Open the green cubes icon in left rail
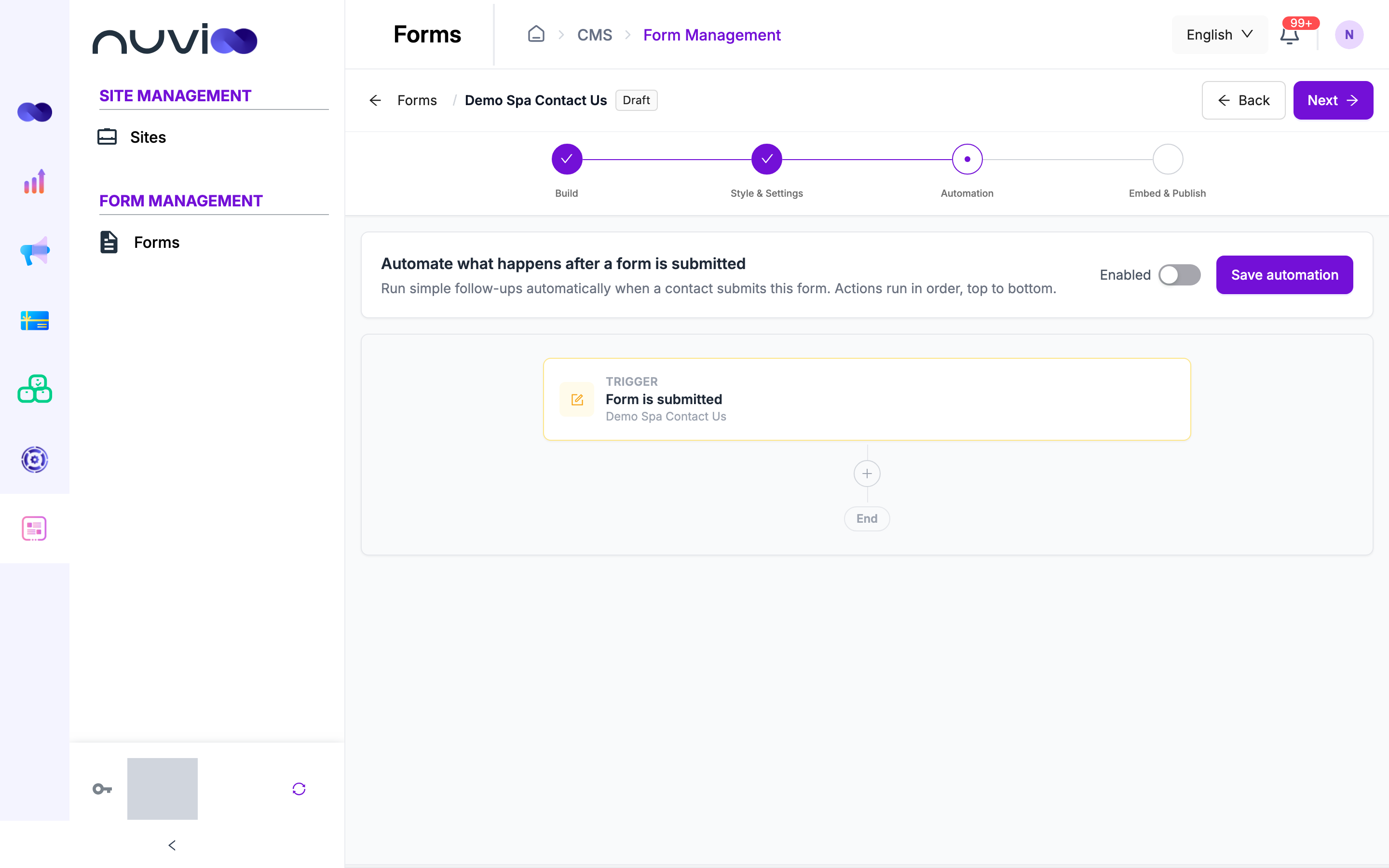Screen dimensions: 1389x868 34,389
